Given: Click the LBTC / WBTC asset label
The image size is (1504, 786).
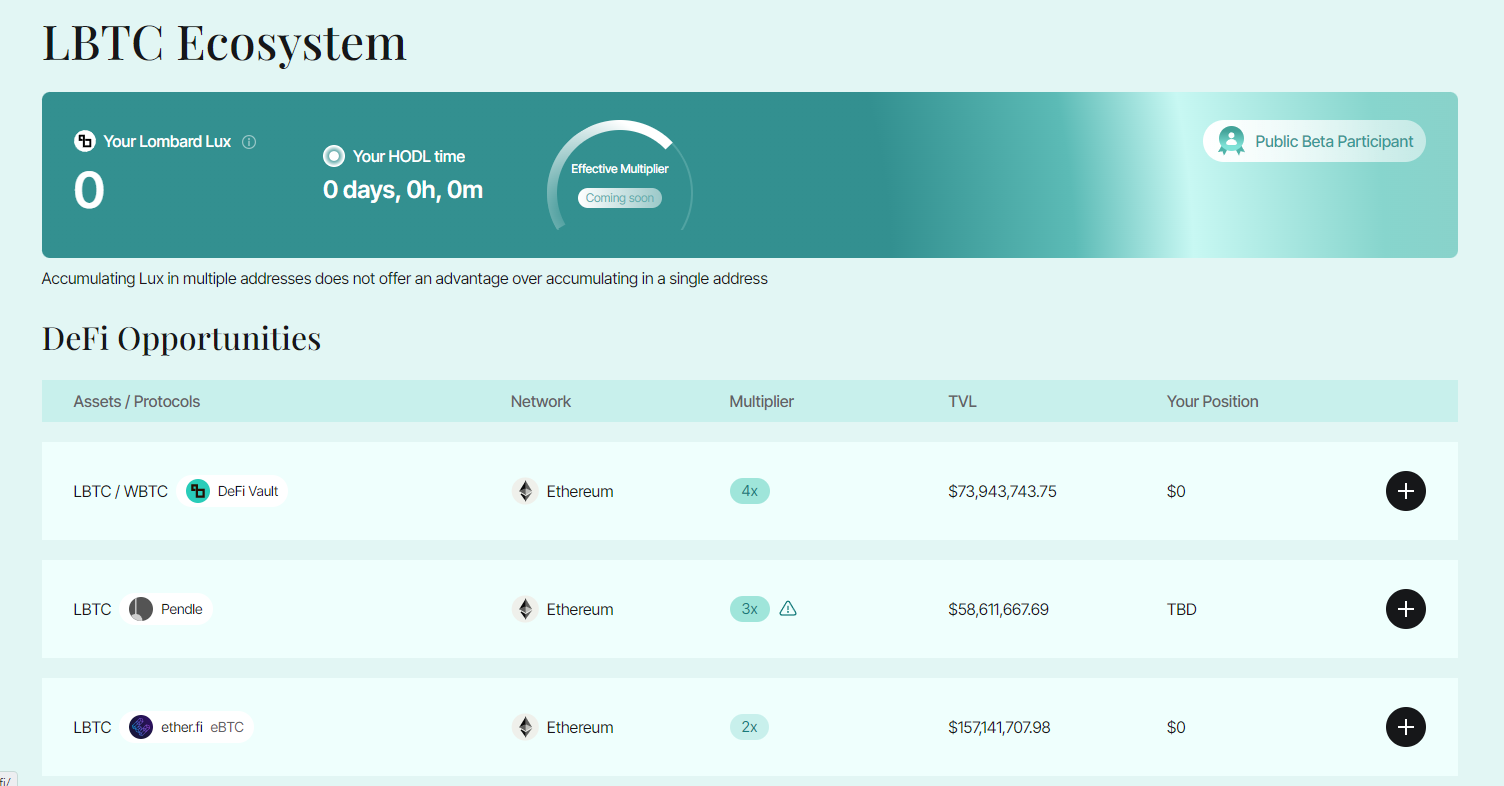Looking at the screenshot, I should [121, 491].
